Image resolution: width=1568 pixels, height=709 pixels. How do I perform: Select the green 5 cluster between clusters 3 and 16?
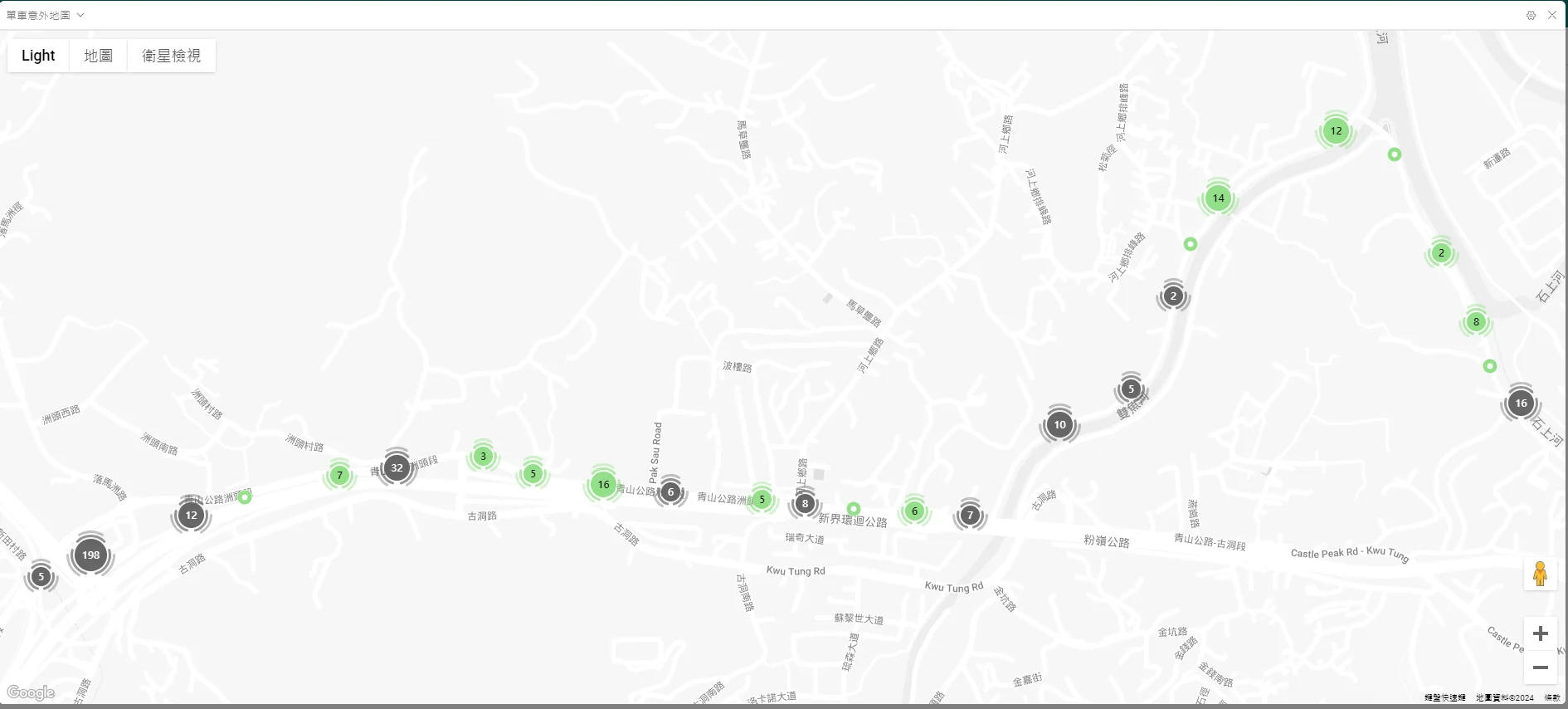533,474
